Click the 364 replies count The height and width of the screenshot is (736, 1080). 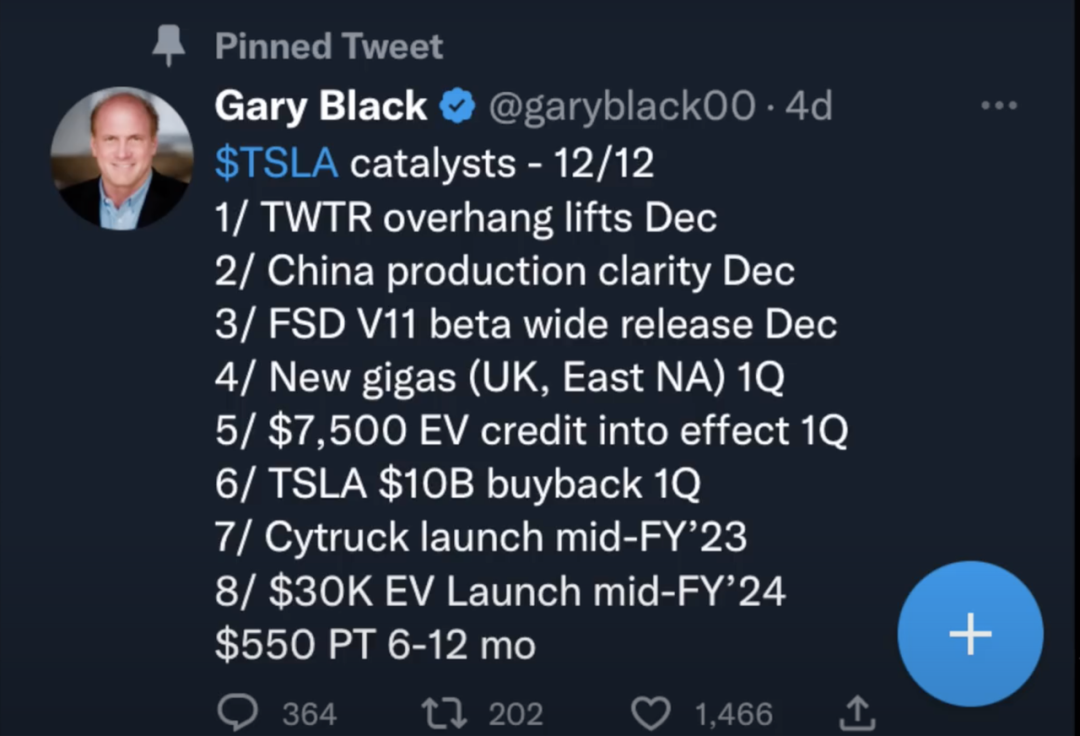309,714
